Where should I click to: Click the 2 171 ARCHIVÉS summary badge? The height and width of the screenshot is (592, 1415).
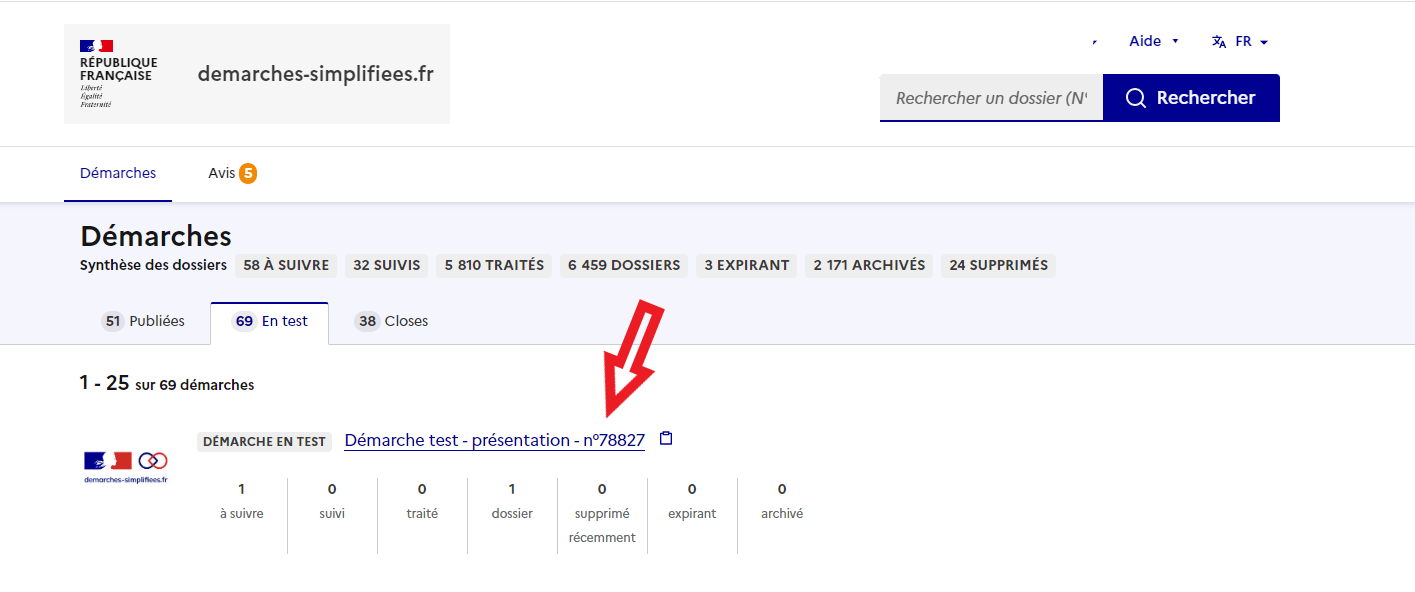(869, 265)
